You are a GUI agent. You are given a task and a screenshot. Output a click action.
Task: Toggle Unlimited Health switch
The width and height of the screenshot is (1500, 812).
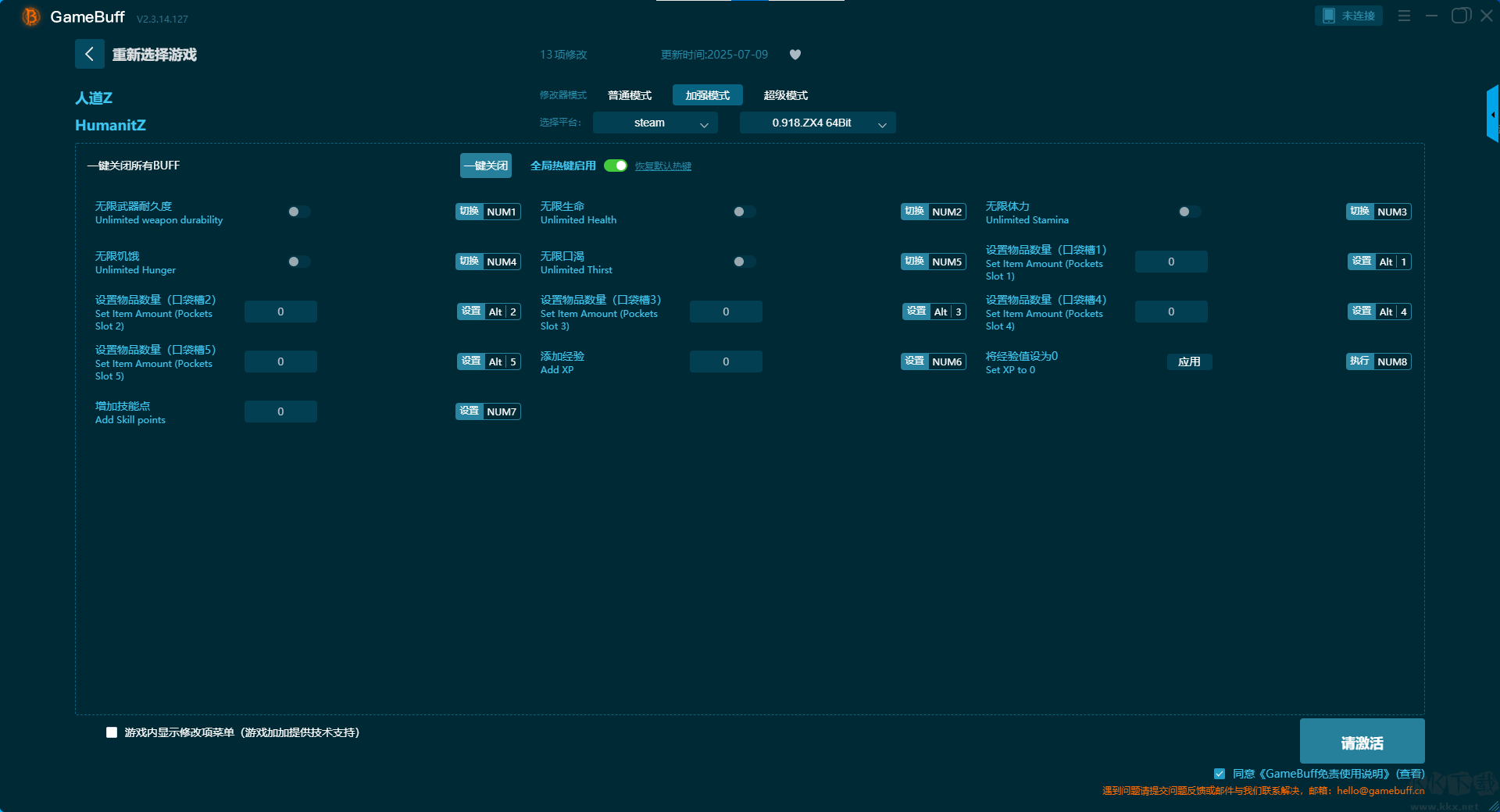(x=744, y=212)
